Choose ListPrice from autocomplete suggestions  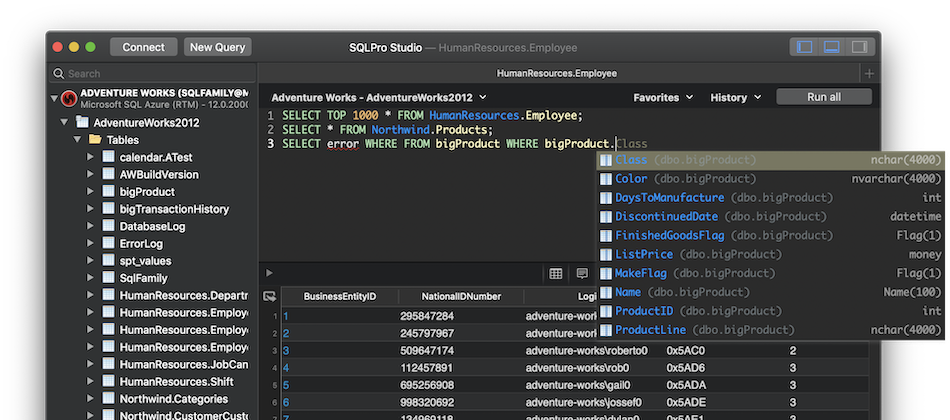tap(643, 255)
